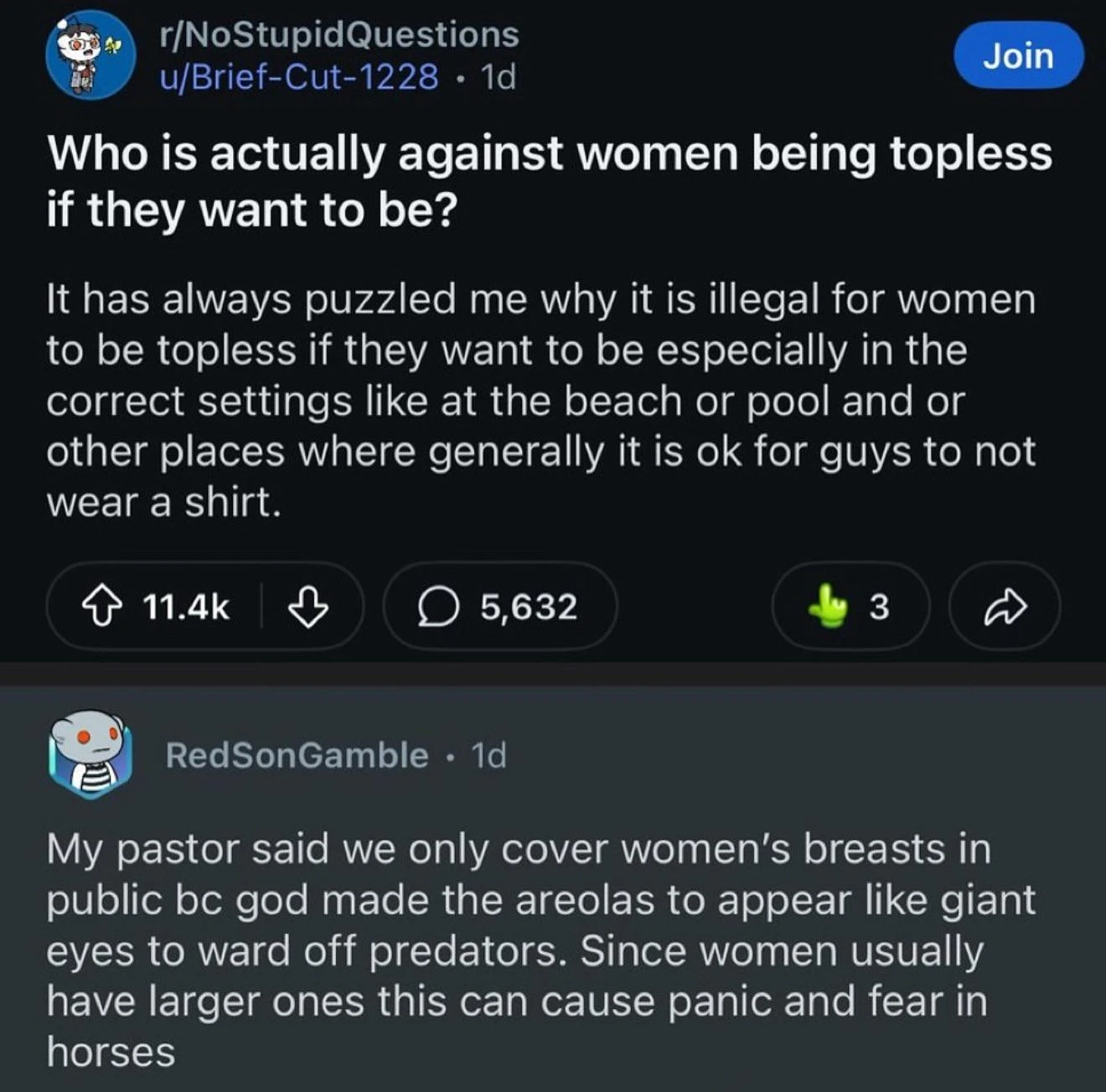Click the post title about women being topless
The height and width of the screenshot is (1092, 1106).
point(549,181)
